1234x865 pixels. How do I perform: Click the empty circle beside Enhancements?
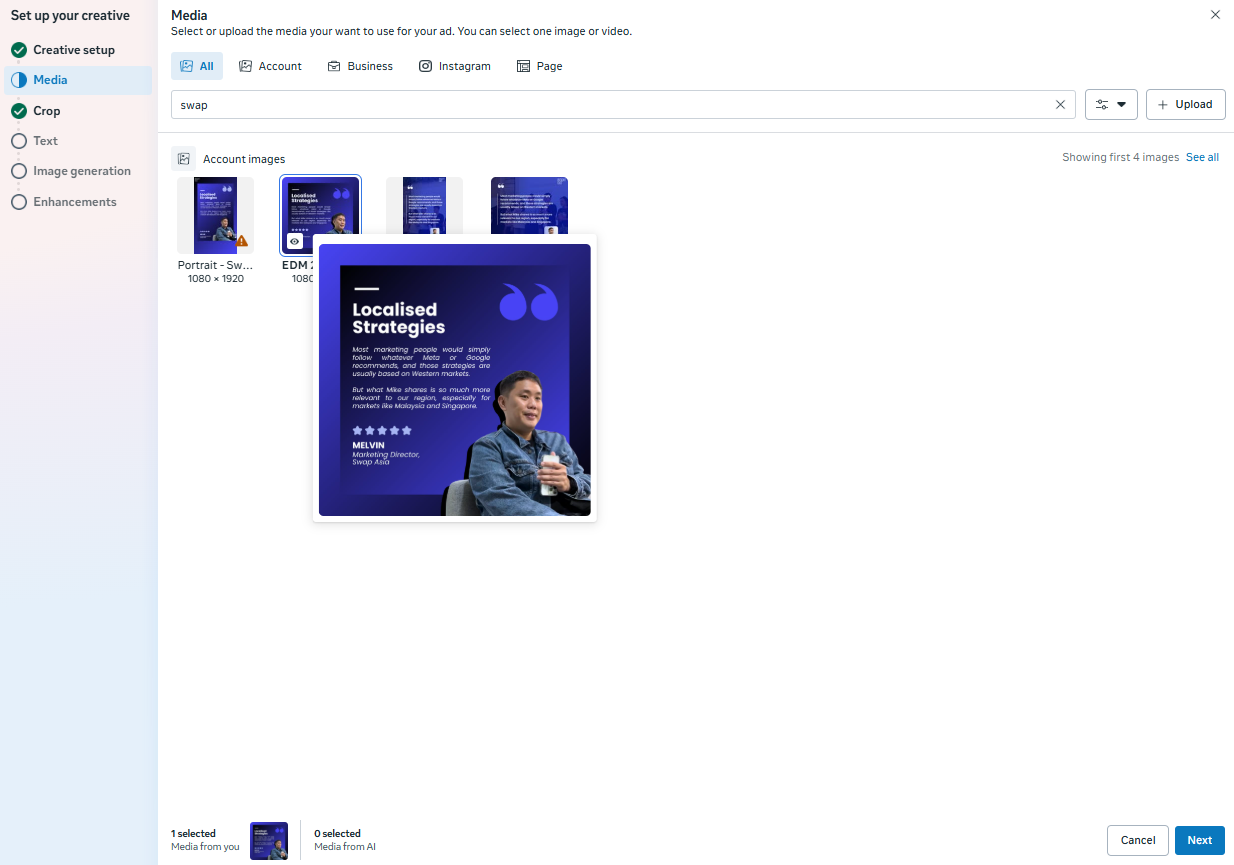click(x=18, y=202)
